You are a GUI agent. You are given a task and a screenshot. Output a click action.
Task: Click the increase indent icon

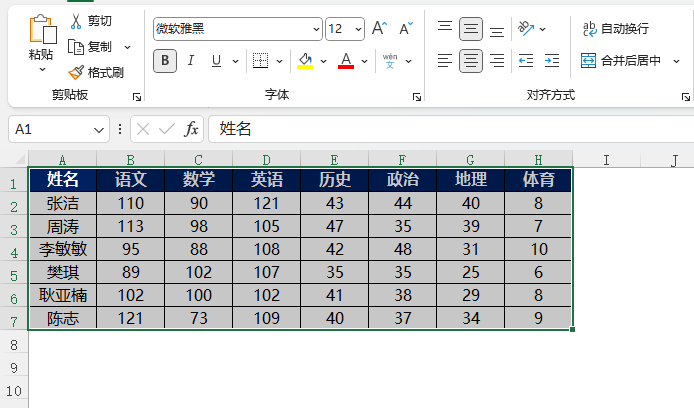coord(552,61)
